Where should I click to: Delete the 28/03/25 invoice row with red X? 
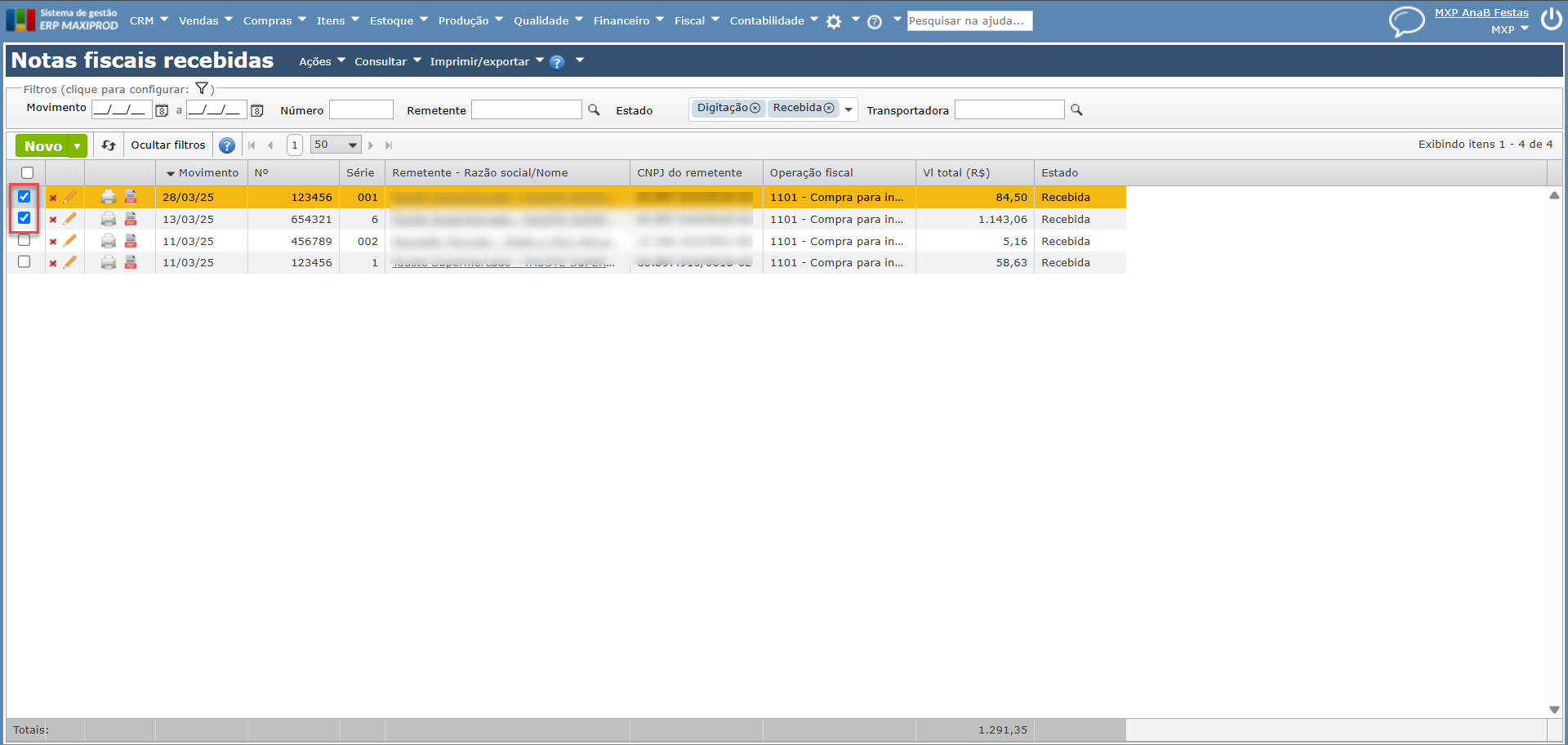coord(53,198)
